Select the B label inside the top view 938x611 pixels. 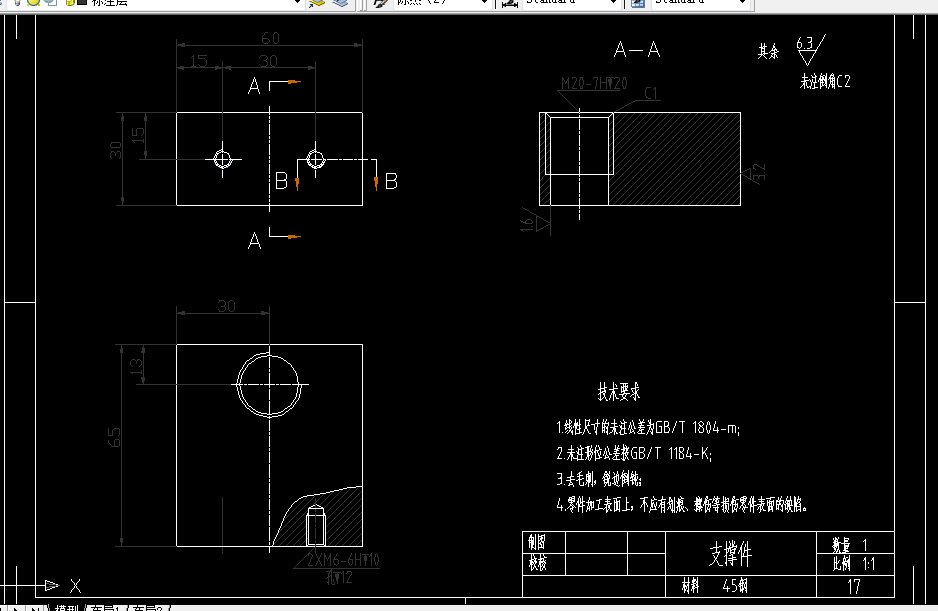click(281, 181)
